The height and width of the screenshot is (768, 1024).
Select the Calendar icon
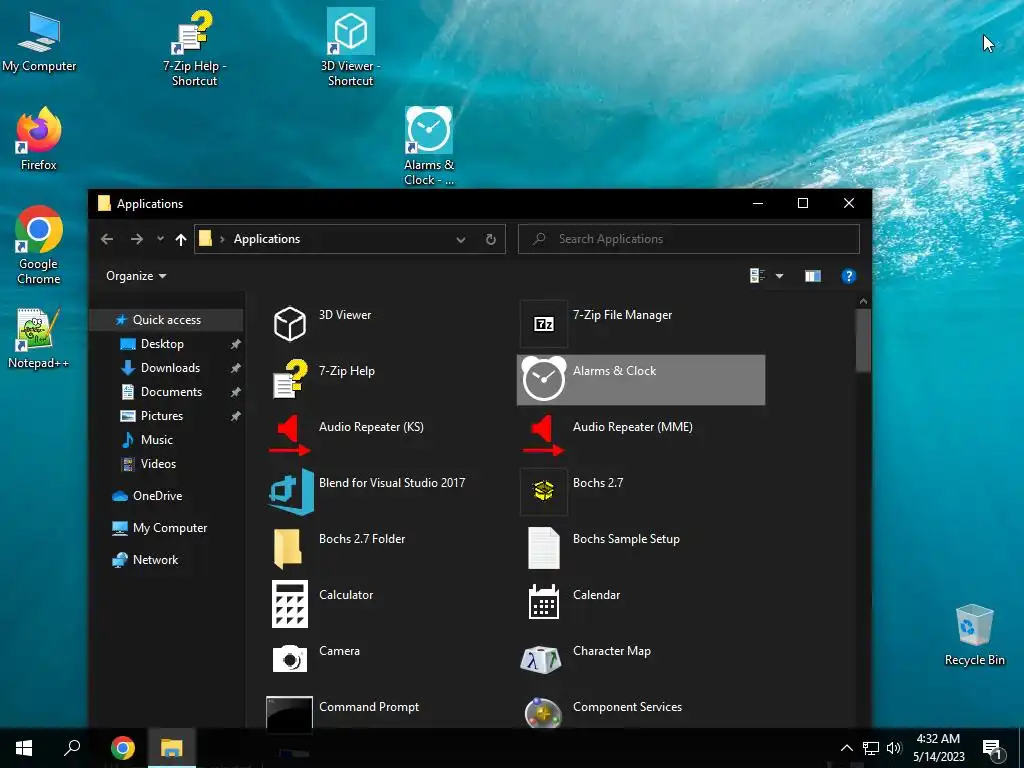click(543, 602)
